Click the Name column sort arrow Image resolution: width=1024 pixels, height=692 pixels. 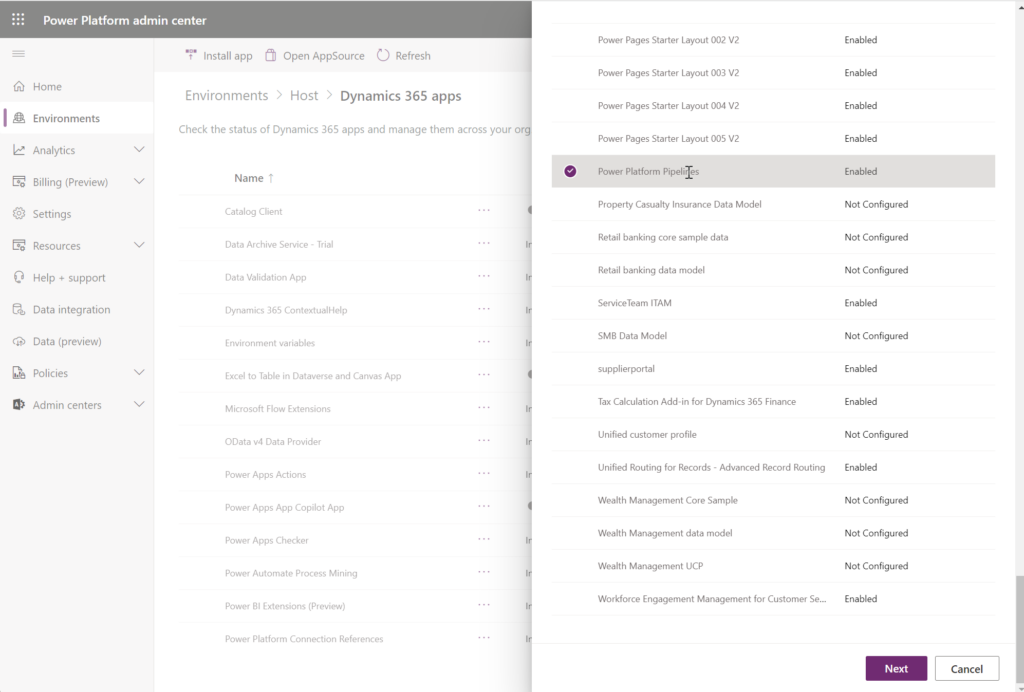coord(271,178)
